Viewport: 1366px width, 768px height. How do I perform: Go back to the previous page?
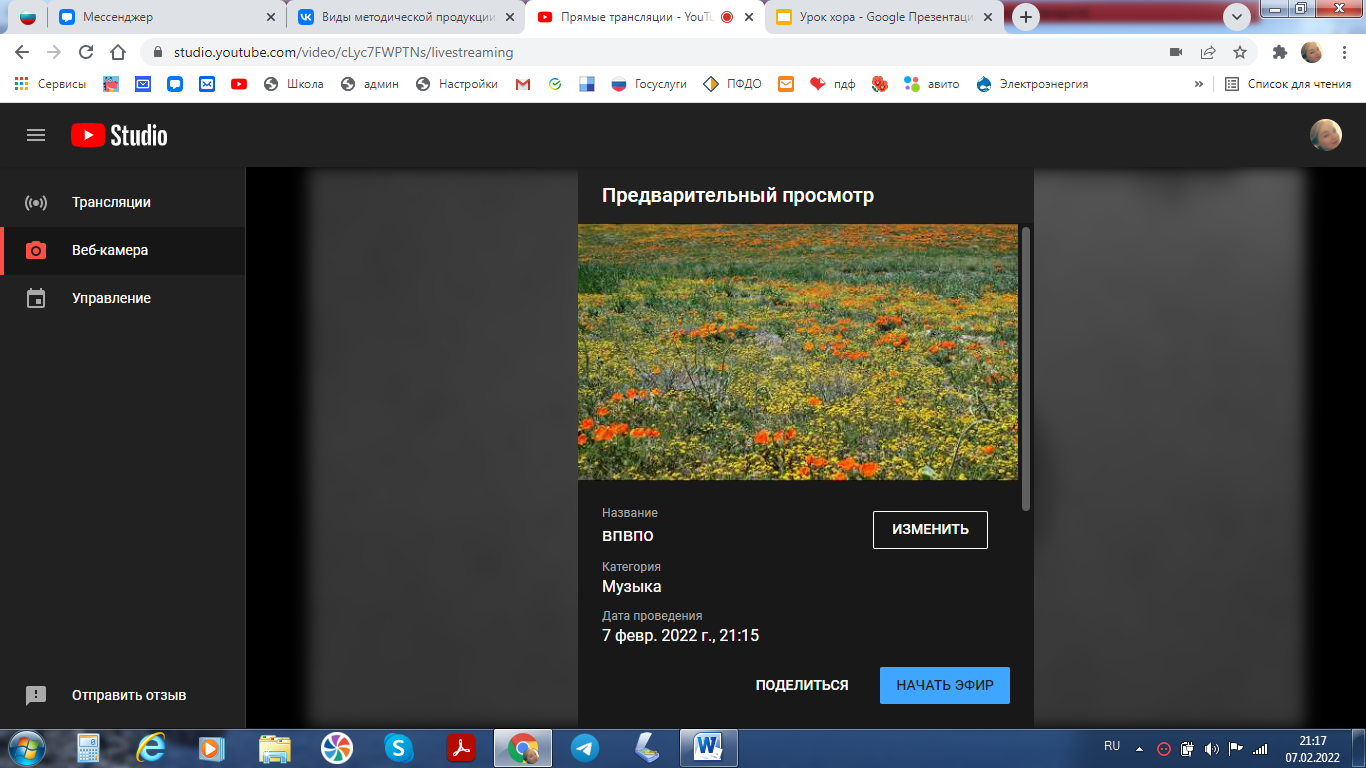pos(22,52)
